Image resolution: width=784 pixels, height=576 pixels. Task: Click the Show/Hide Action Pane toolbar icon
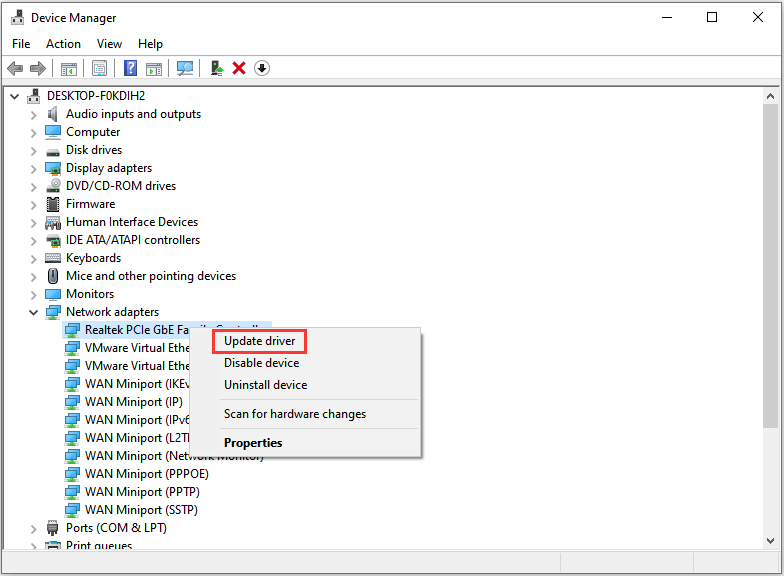tap(154, 68)
